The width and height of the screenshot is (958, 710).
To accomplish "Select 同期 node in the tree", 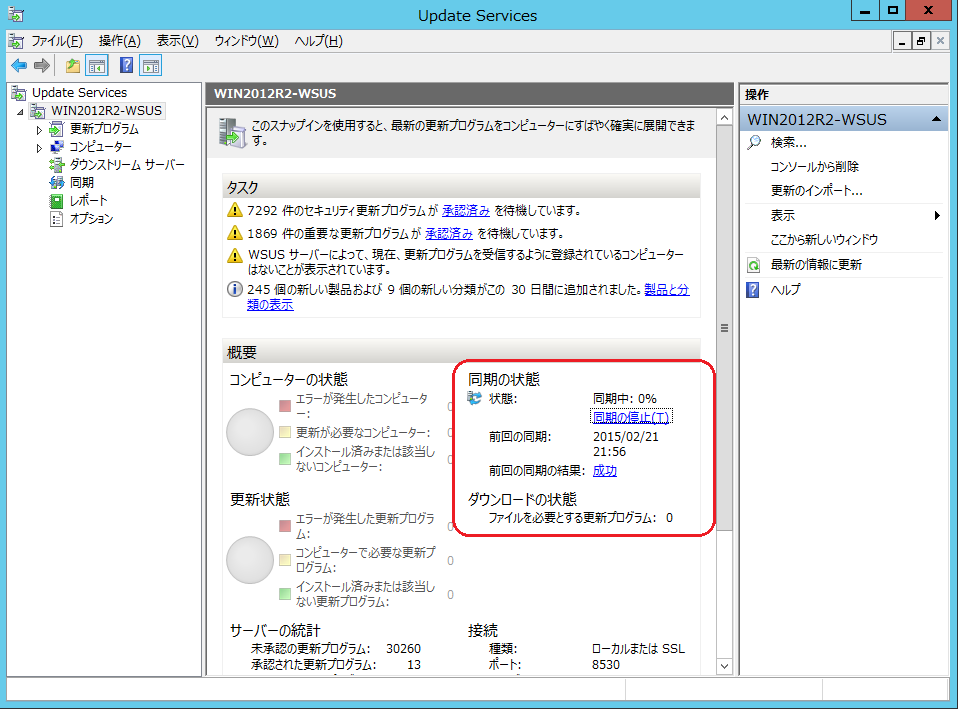I will [x=81, y=183].
